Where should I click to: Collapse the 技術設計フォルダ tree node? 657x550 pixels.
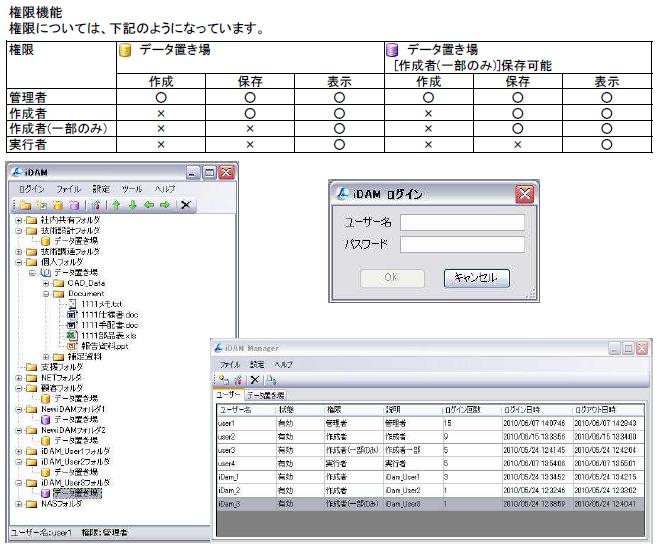click(x=19, y=231)
